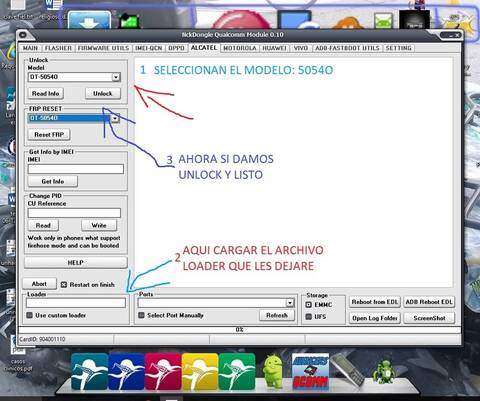Open the black square icon on top dock
This screenshot has width=480, height=401.
tap(414, 20)
